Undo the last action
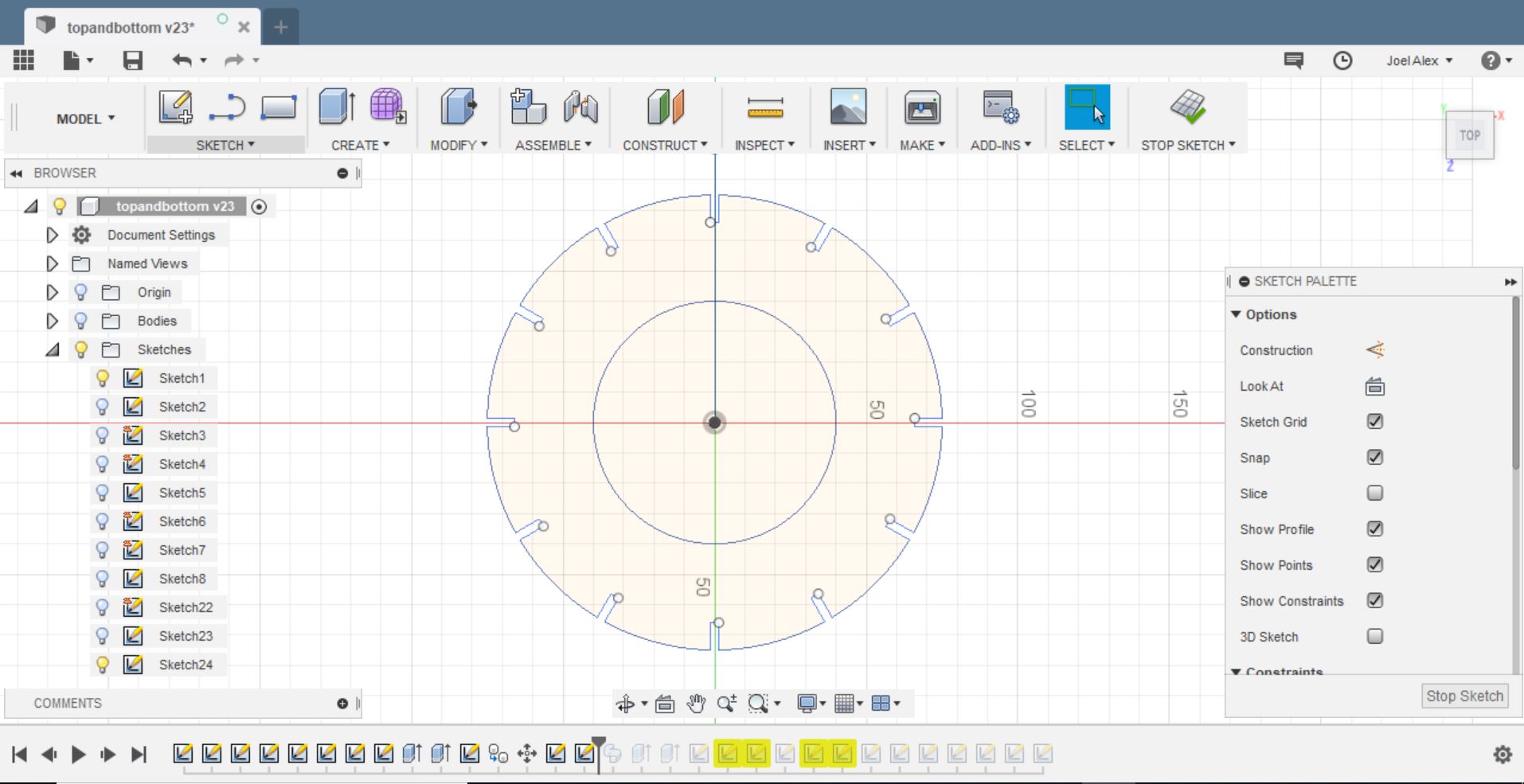Screen dimensions: 1524x784 pos(182,60)
